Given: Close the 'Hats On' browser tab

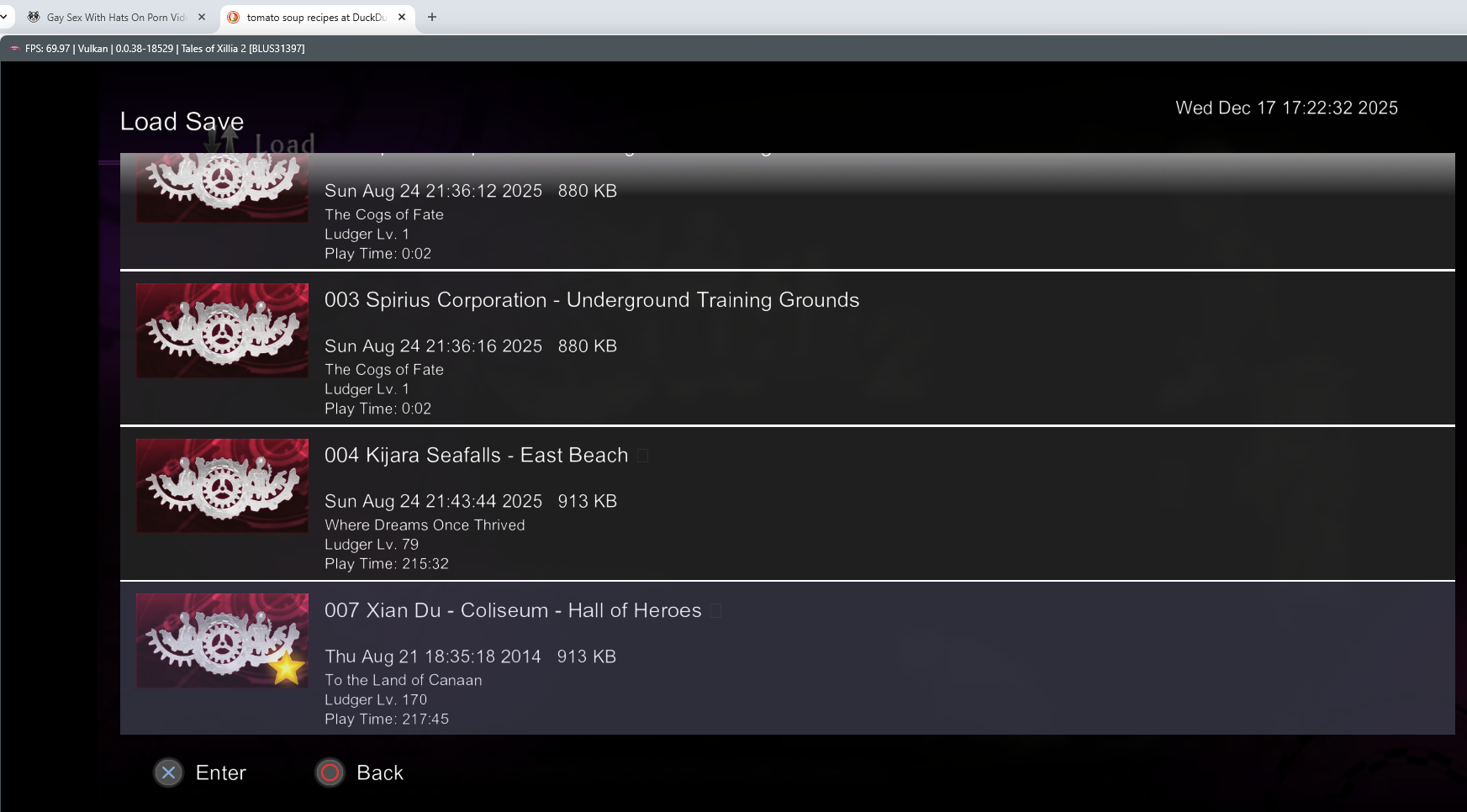Looking at the screenshot, I should tap(202, 17).
